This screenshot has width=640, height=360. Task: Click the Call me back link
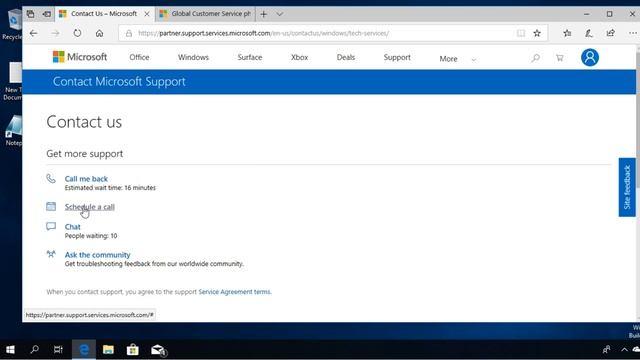click(86, 178)
